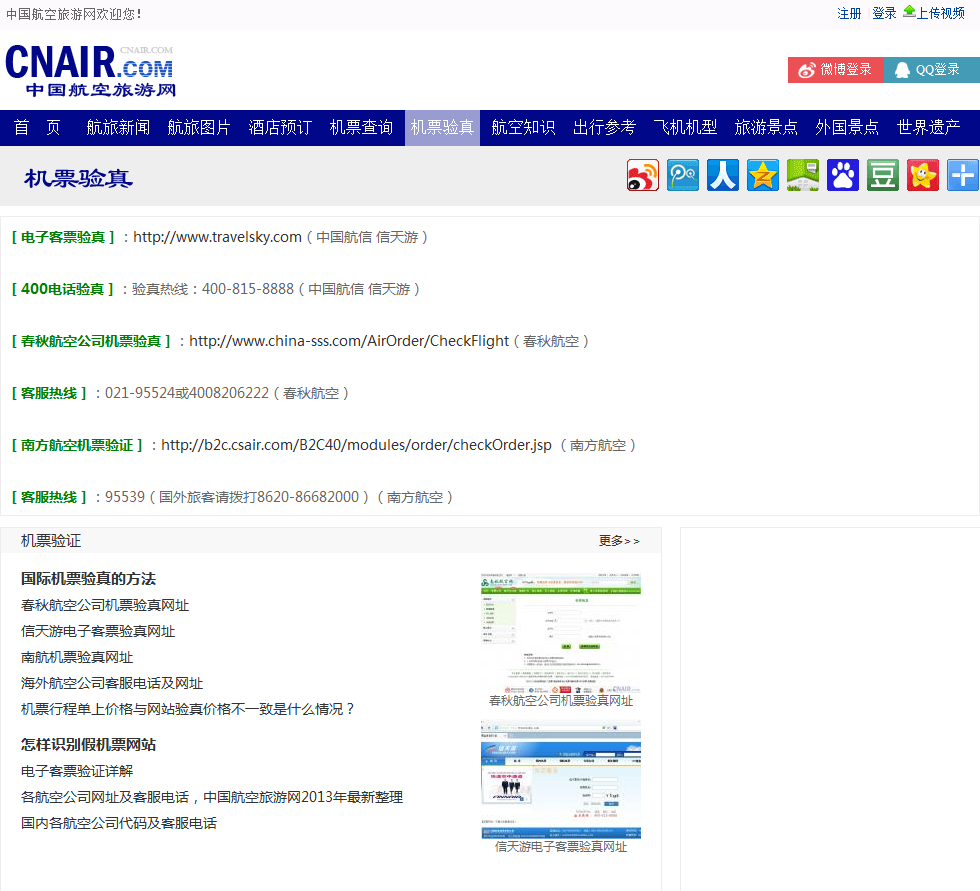This screenshot has width=980, height=891.
Task: Click the 机票验真 page title
Action: tap(78, 178)
